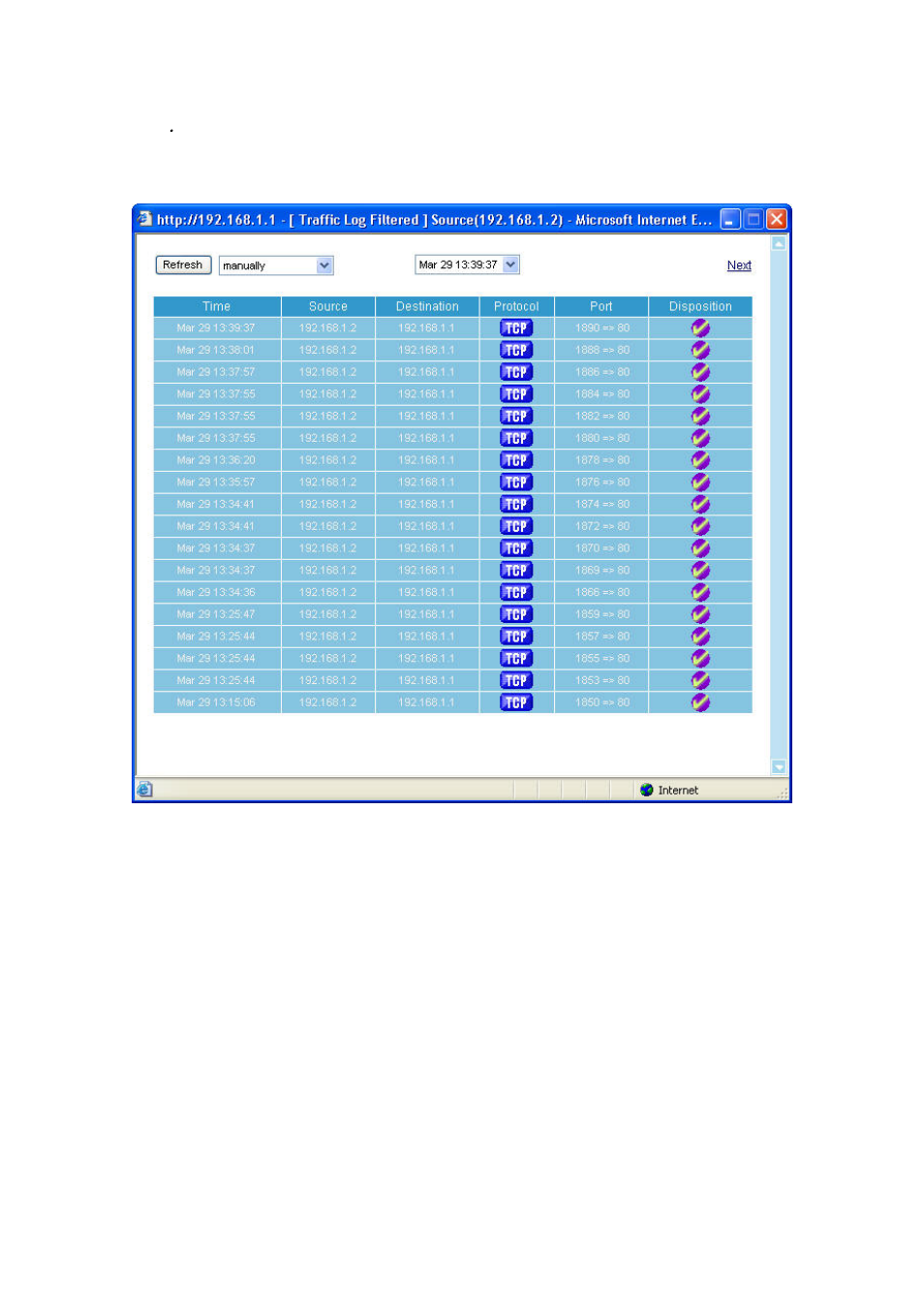Click the TCP icon in the 1878 => 80 row
This screenshot has height=1308, width=924.
[x=516, y=460]
